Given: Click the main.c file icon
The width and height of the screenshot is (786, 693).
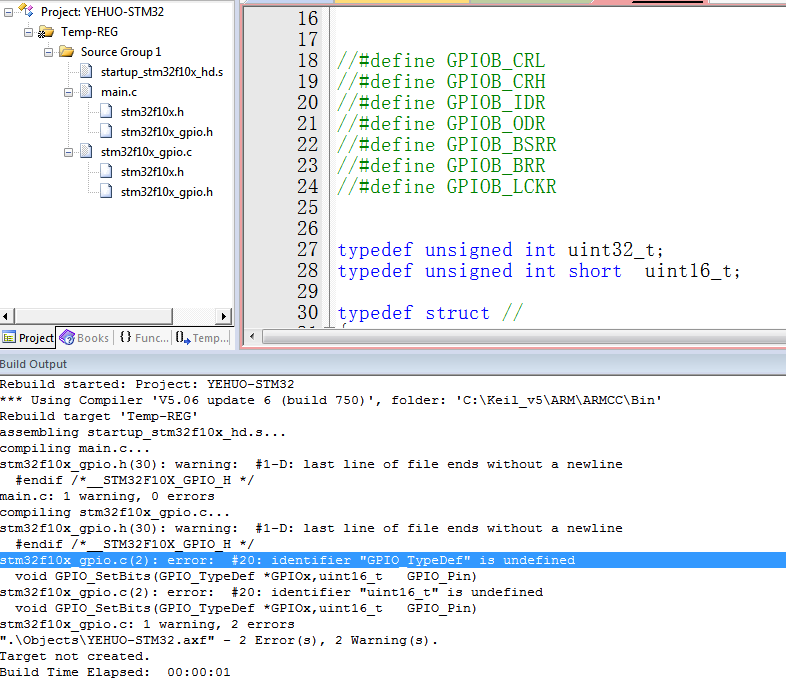Looking at the screenshot, I should point(86,92).
